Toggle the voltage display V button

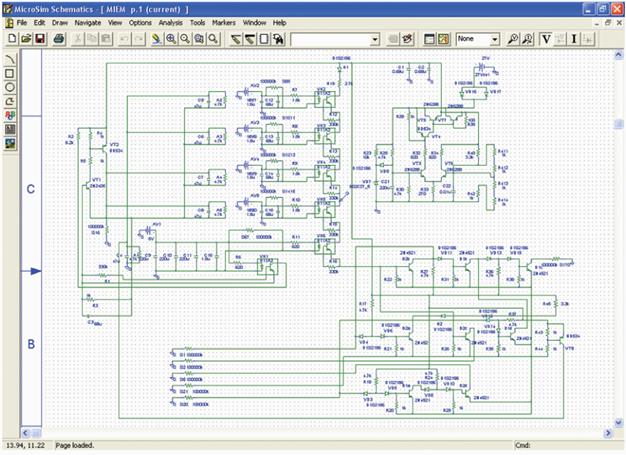pyautogui.click(x=546, y=39)
